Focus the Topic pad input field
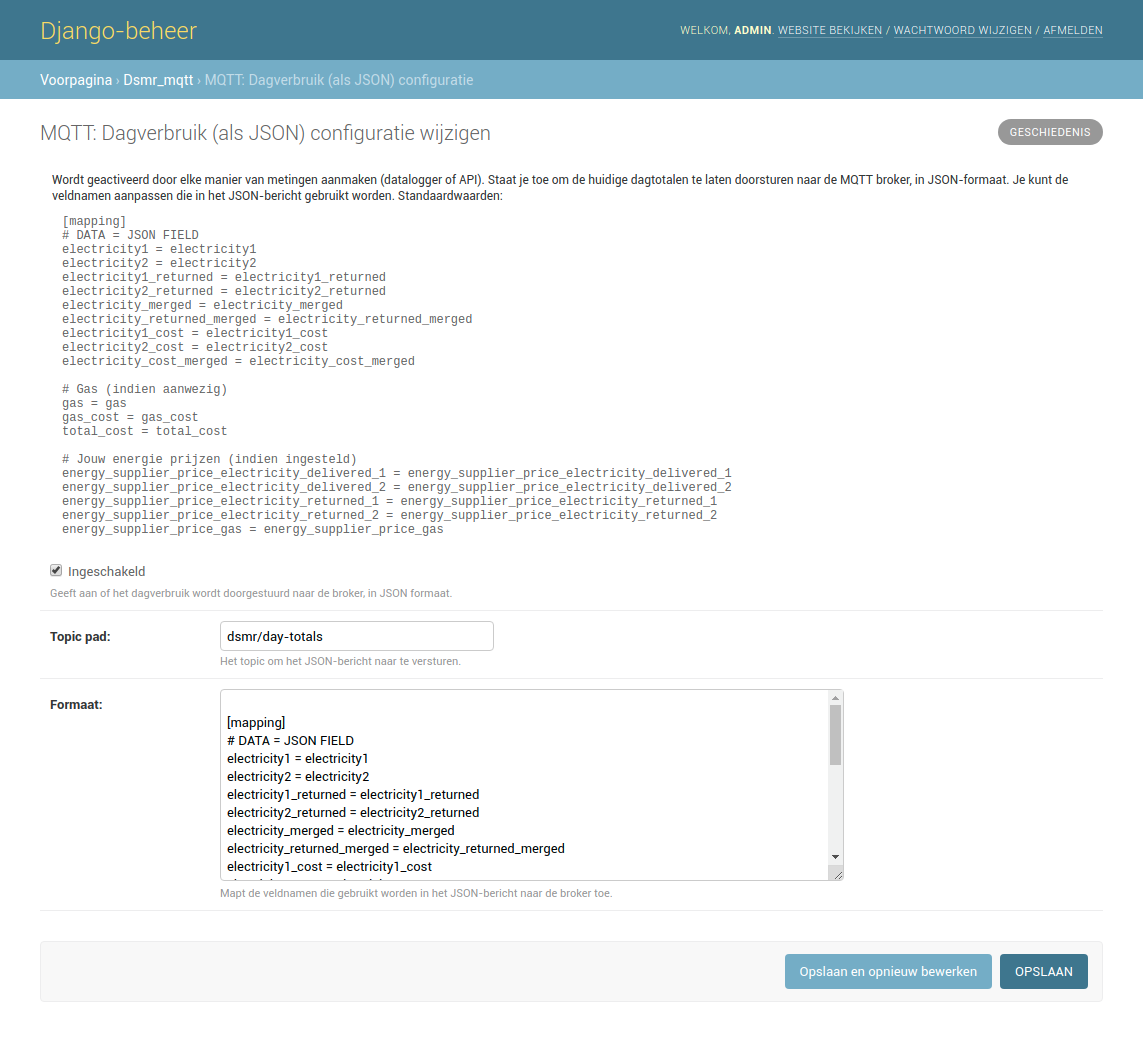Image resolution: width=1143 pixels, height=1062 pixels. pos(356,636)
